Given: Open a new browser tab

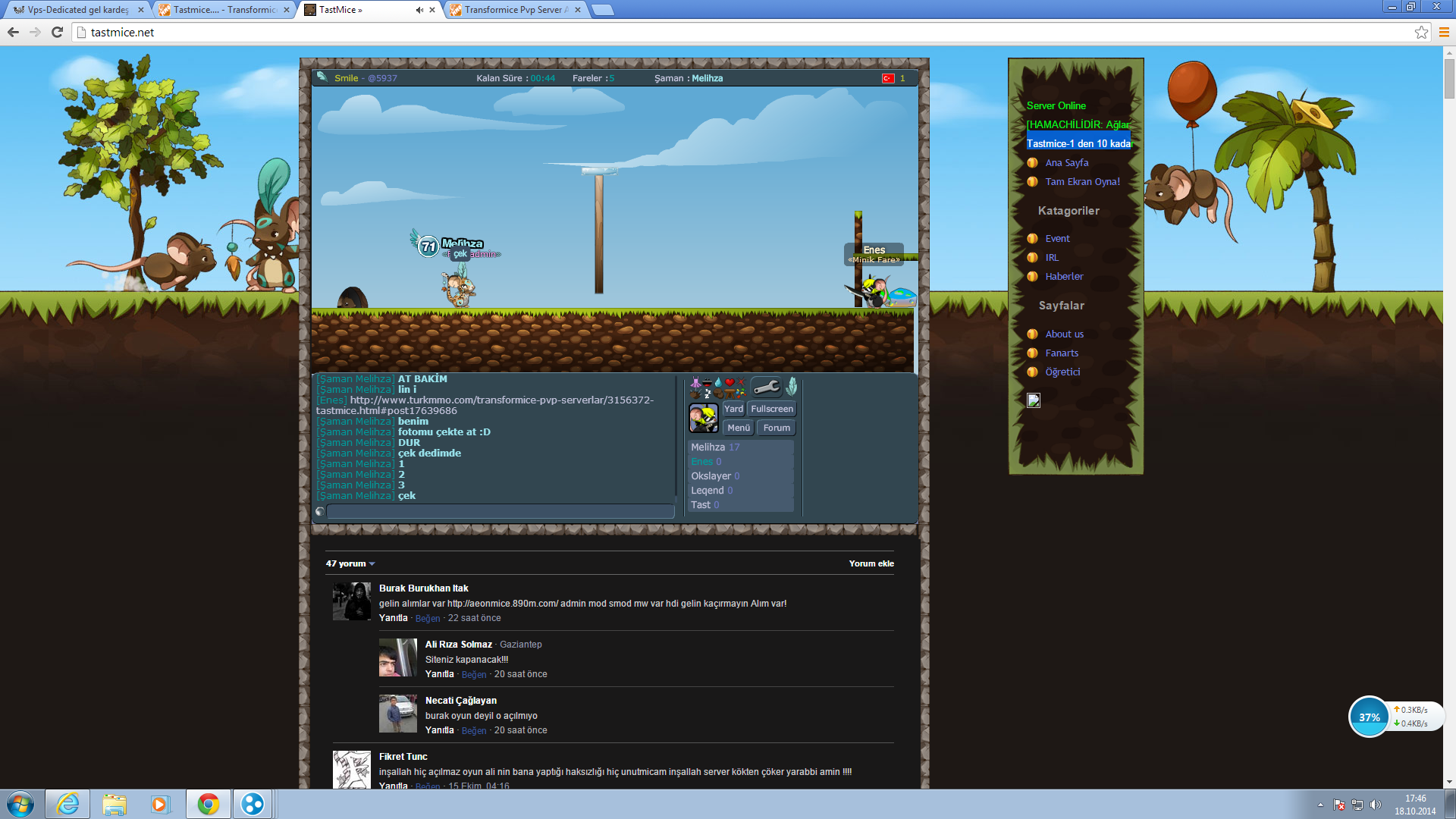Looking at the screenshot, I should pos(603,10).
